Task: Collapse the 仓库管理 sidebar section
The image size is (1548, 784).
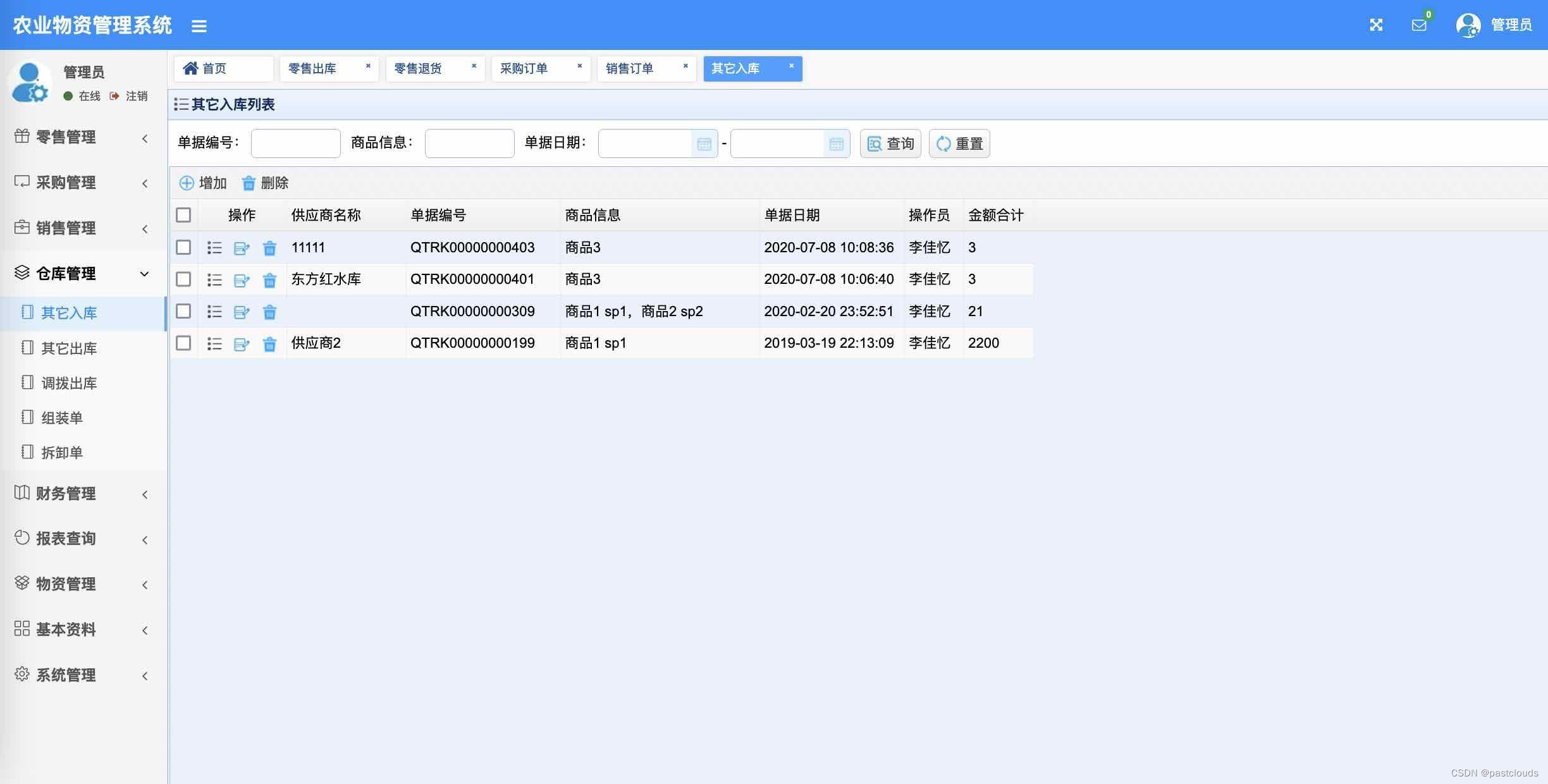Action: pos(144,274)
